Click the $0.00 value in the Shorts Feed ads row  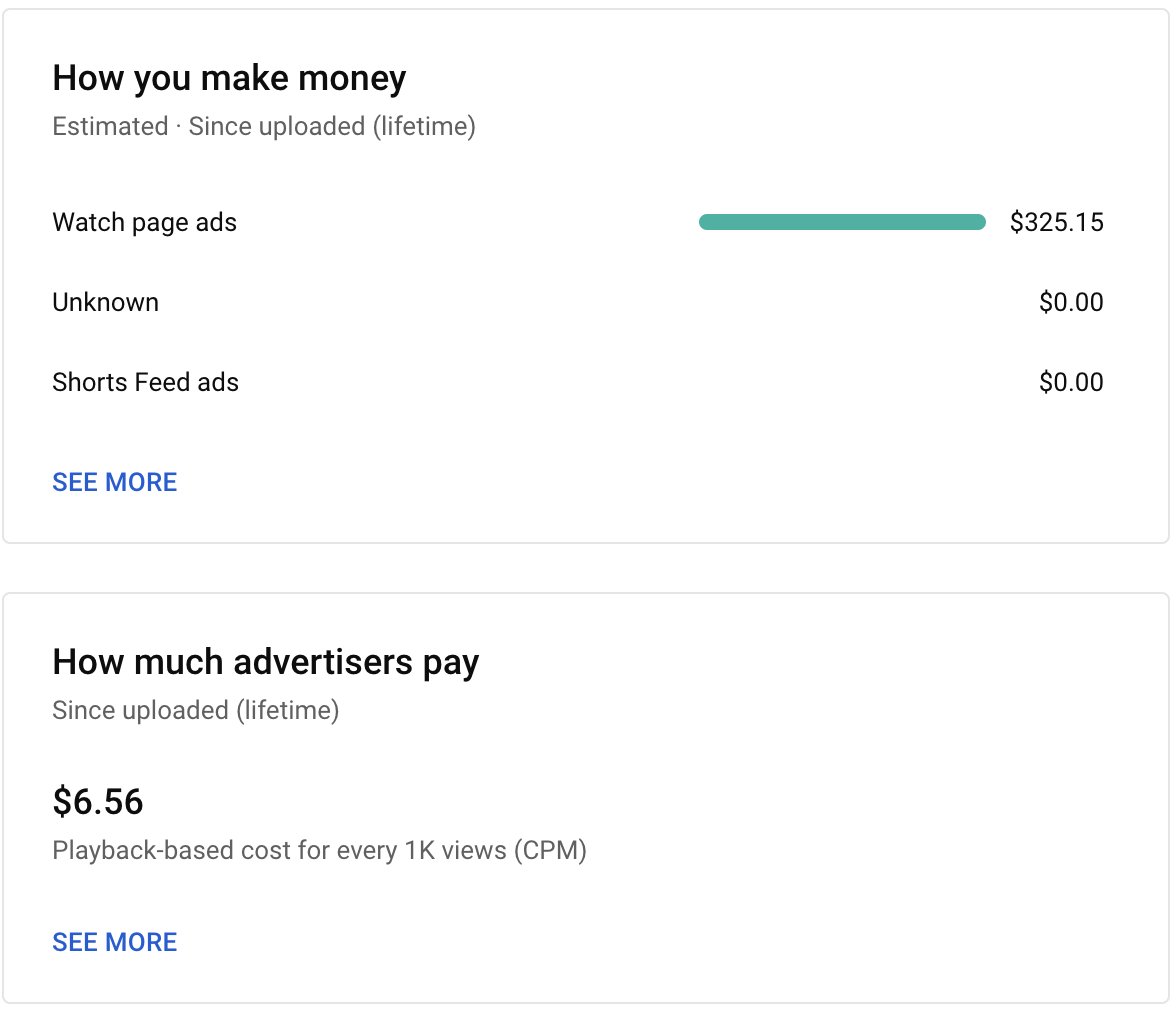[1071, 383]
